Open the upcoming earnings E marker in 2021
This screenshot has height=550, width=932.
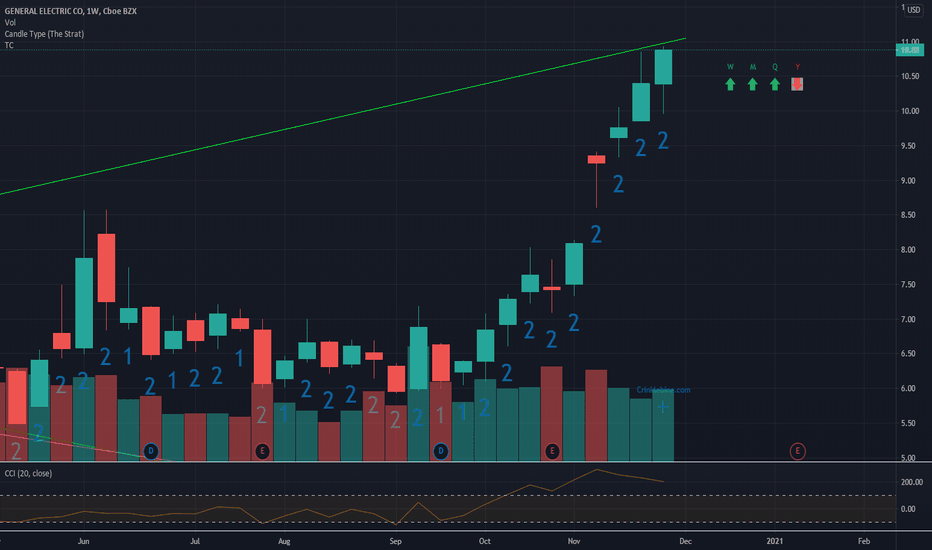(x=797, y=451)
